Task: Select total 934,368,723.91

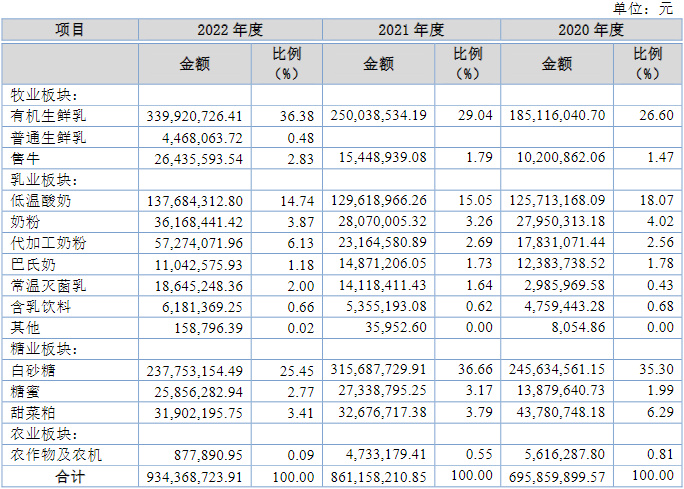Action: click(x=194, y=477)
